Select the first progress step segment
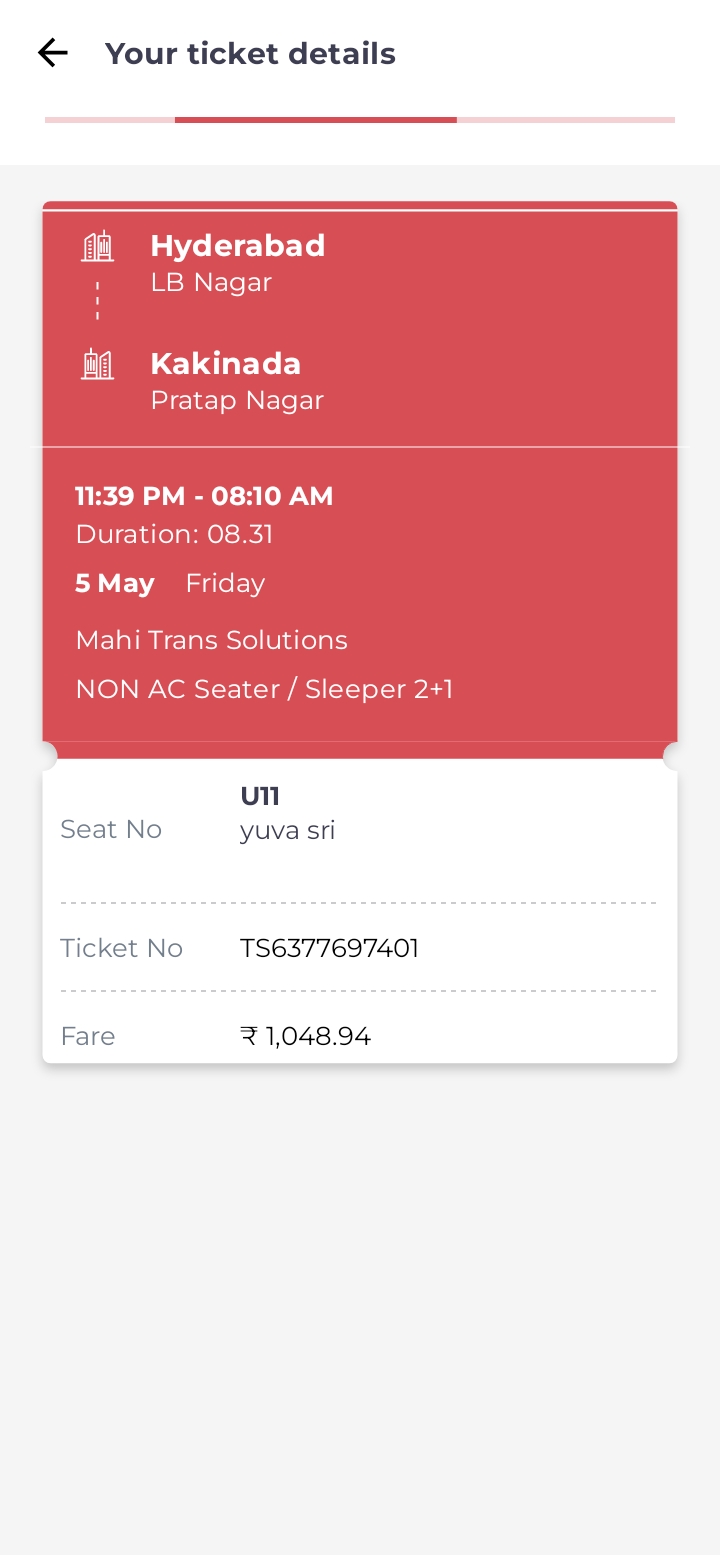720x1555 pixels. coord(110,120)
